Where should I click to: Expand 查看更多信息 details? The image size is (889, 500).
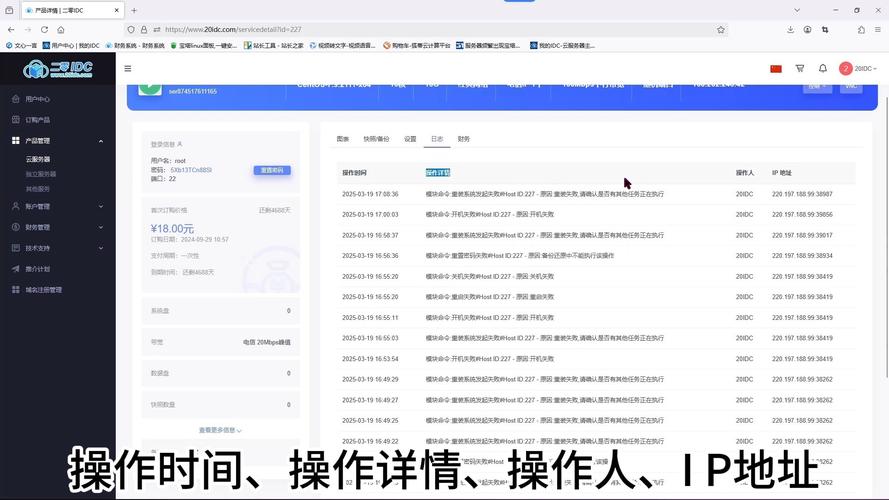220,430
